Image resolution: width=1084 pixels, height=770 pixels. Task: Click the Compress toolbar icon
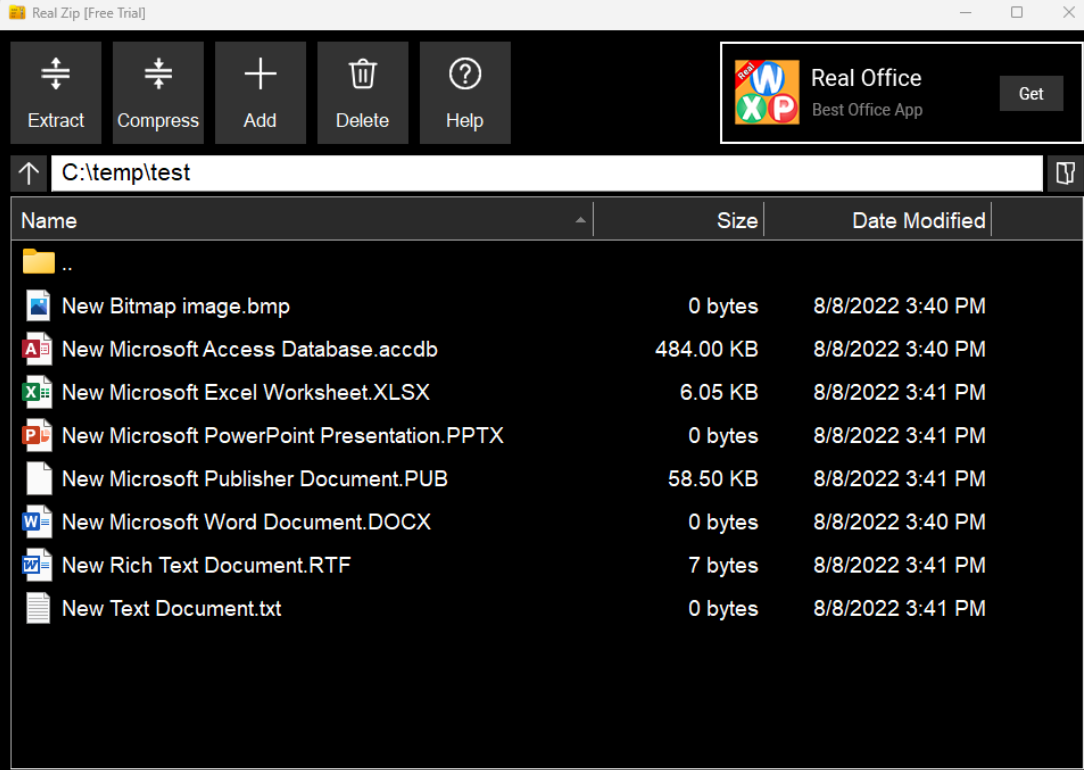pos(158,76)
